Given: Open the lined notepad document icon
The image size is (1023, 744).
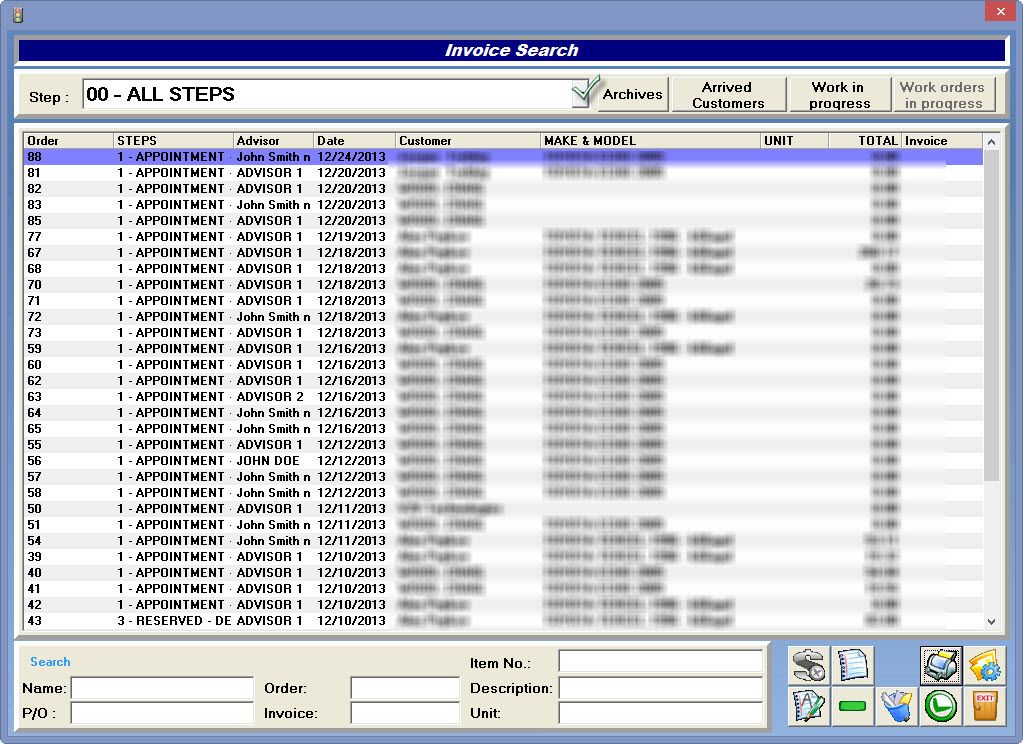Looking at the screenshot, I should [x=853, y=666].
